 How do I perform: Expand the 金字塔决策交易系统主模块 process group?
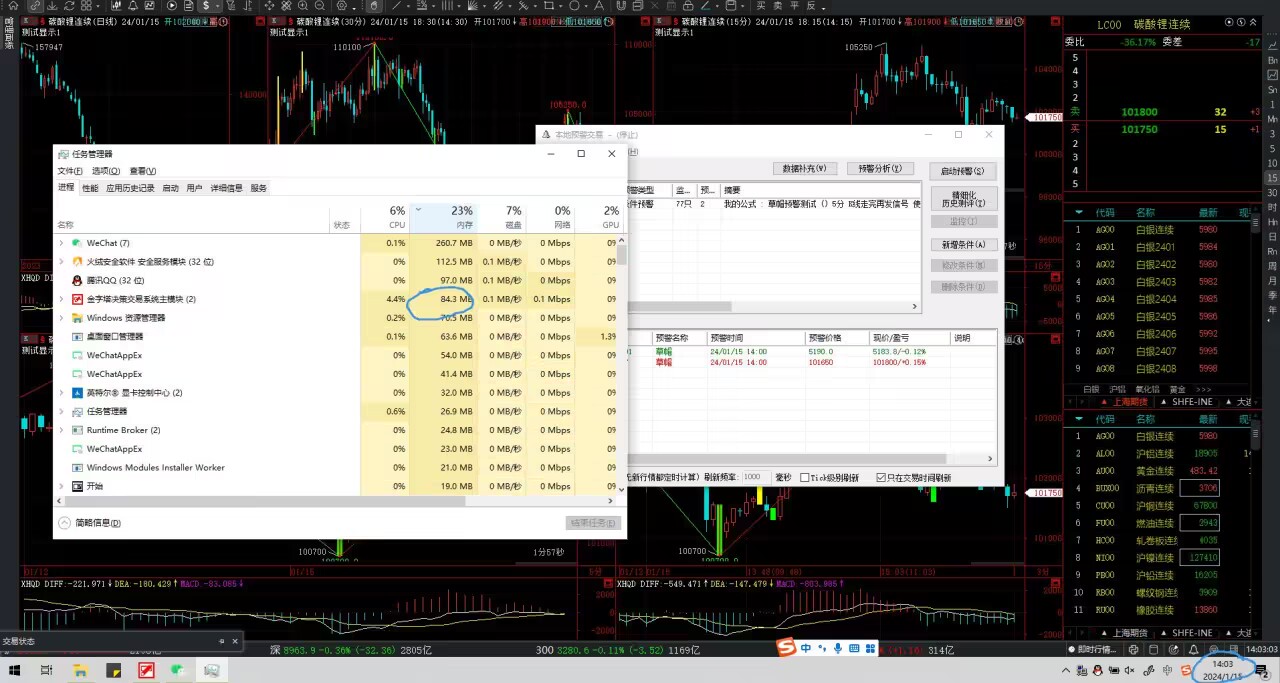pyautogui.click(x=61, y=299)
